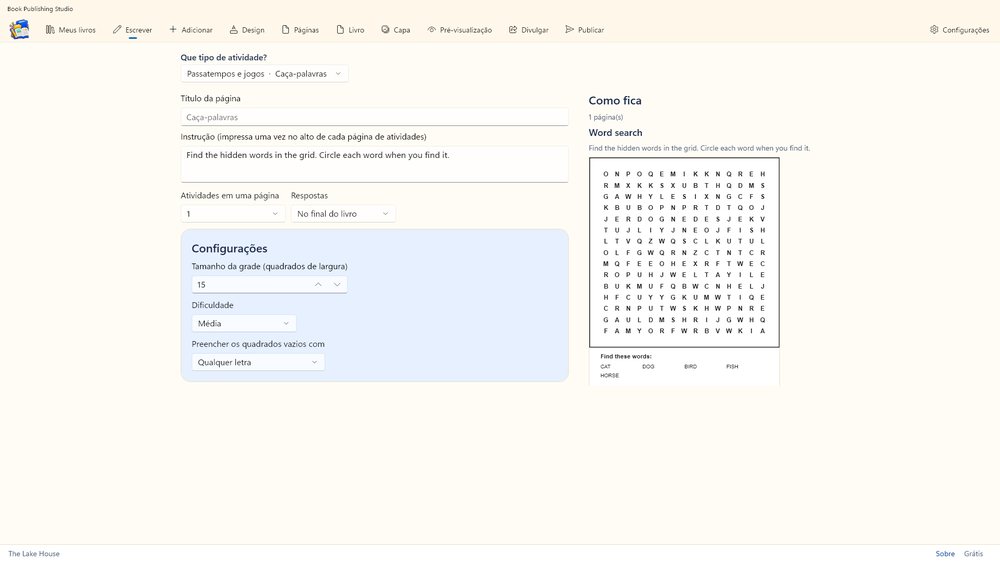This screenshot has width=1000, height=562.
Task: Click the Configurações gear icon
Action: point(934,29)
